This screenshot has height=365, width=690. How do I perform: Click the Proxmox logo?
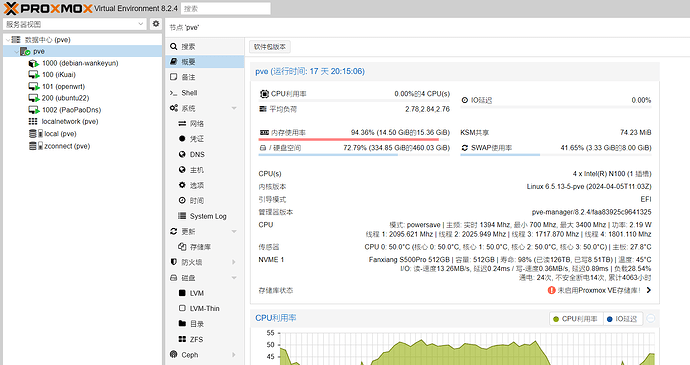pyautogui.click(x=48, y=8)
